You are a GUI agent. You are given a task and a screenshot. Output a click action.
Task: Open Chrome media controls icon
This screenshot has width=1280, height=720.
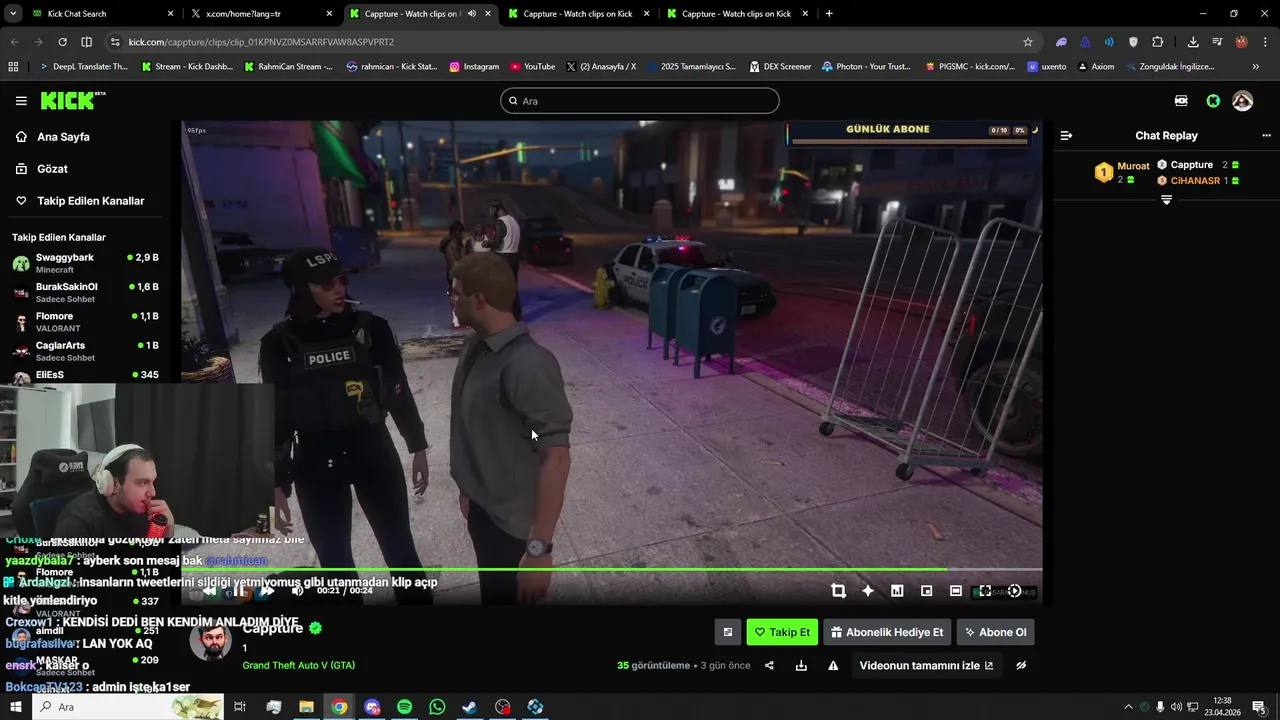1217,42
